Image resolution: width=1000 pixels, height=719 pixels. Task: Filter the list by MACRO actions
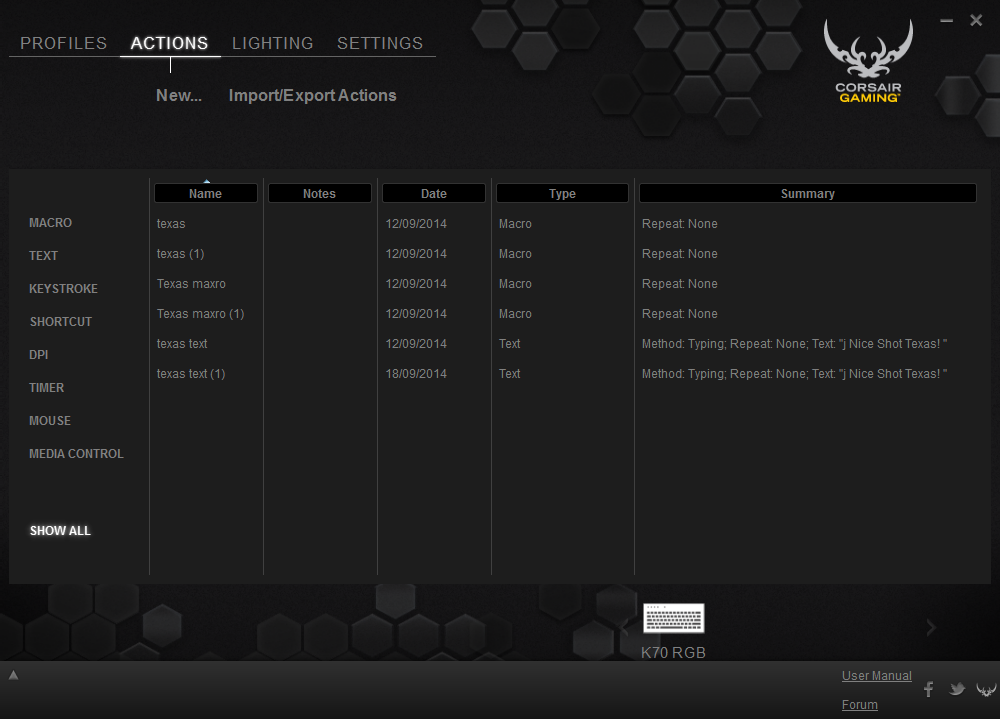click(50, 223)
